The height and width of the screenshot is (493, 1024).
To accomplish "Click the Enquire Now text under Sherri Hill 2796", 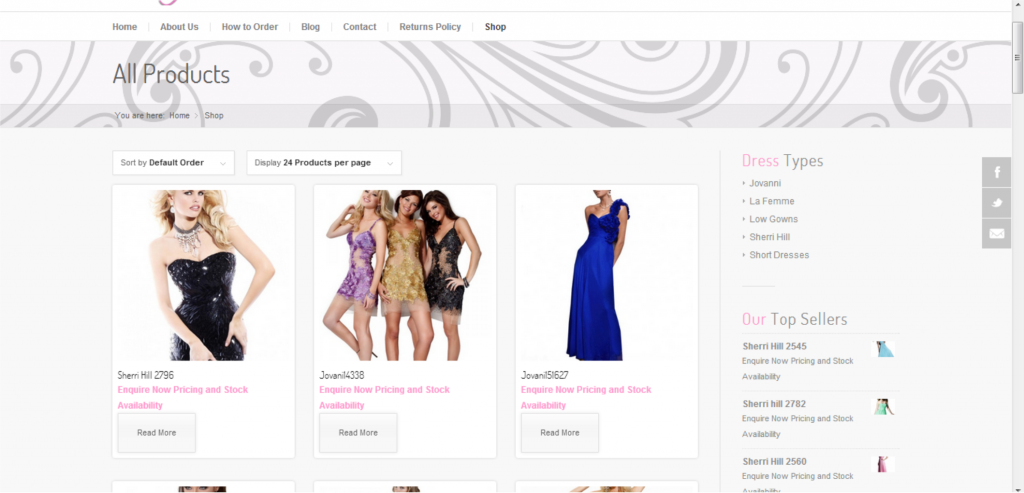I will [x=183, y=397].
